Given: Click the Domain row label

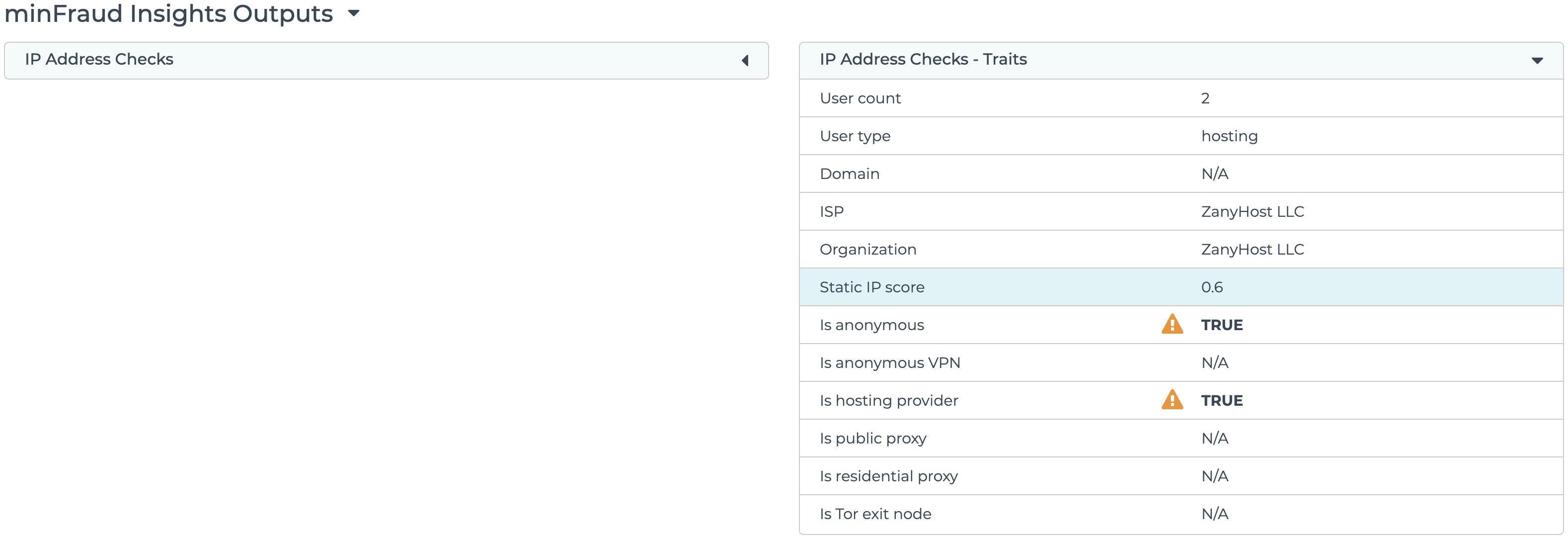Looking at the screenshot, I should click(849, 174).
